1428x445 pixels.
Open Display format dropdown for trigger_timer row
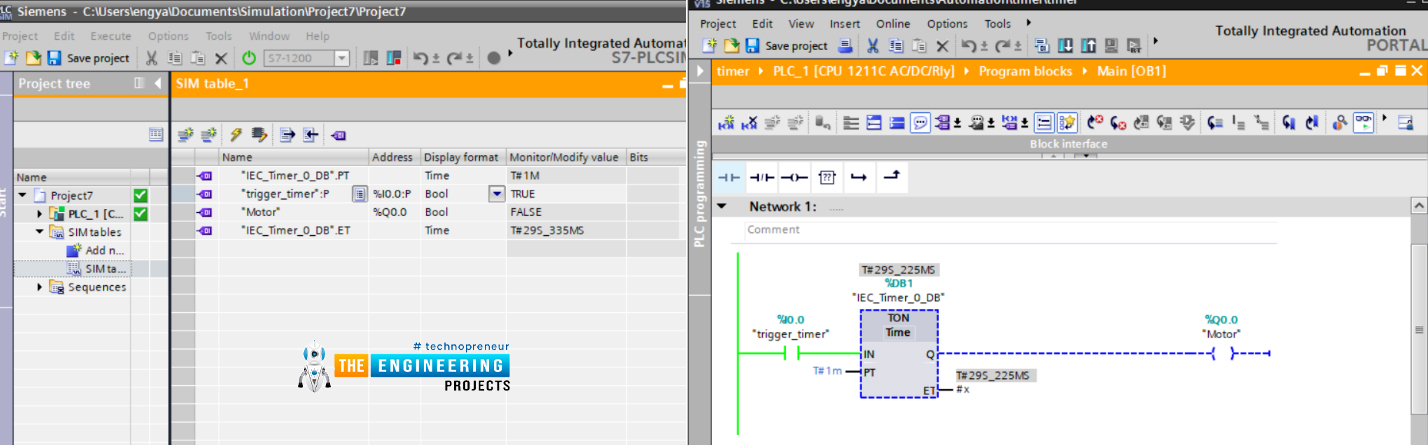click(496, 194)
